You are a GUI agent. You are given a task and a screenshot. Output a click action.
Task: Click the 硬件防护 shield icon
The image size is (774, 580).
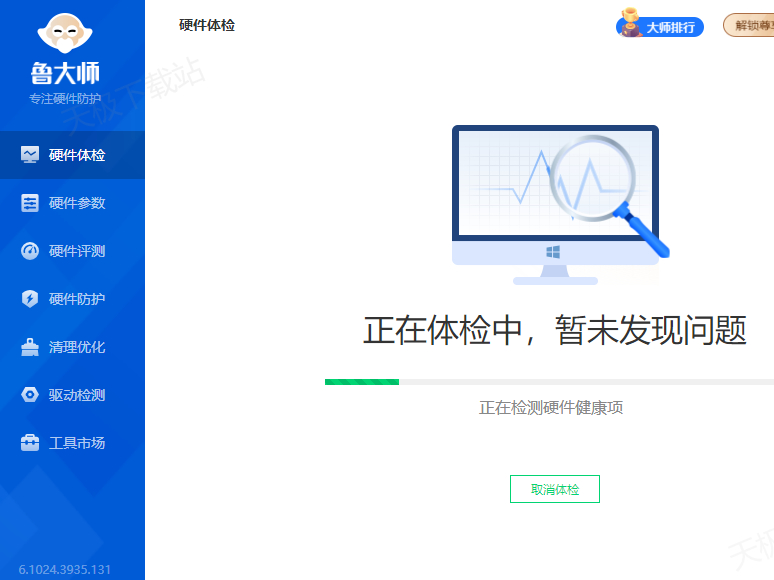30,299
